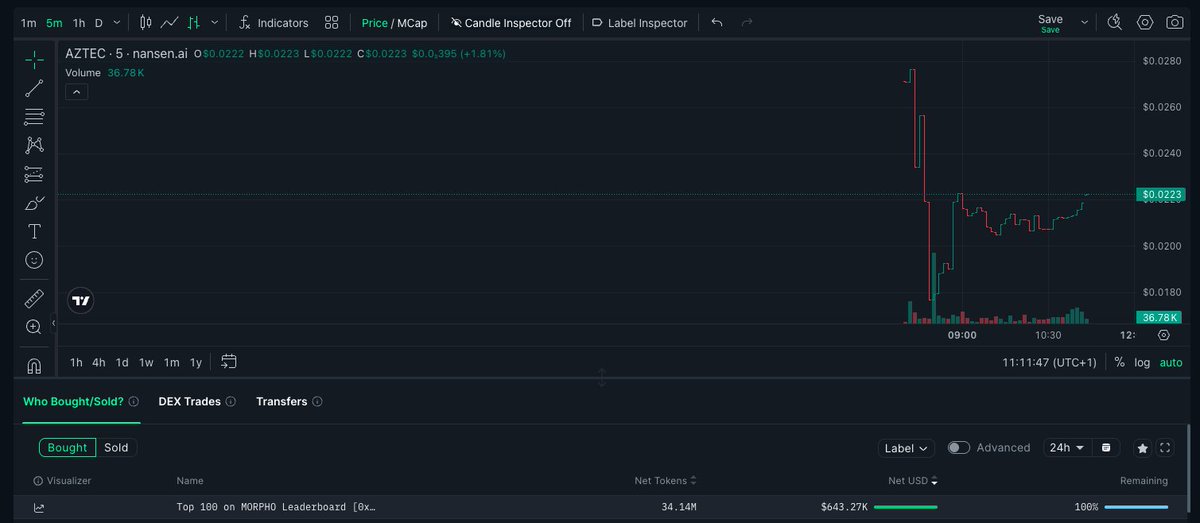Switch chart to Price view
This screenshot has height=523, width=1200.
pos(374,22)
